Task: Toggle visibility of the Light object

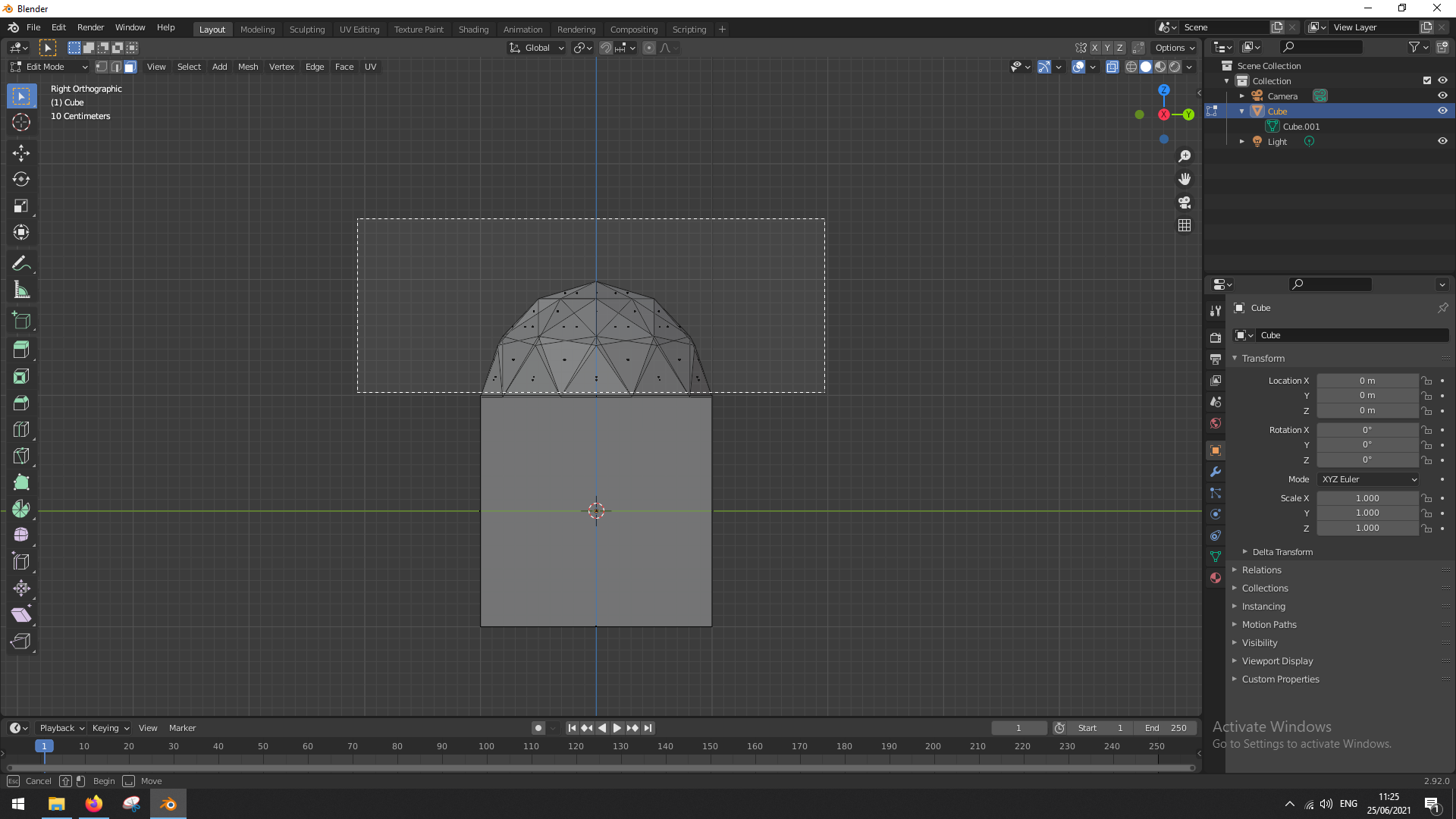Action: click(x=1442, y=141)
